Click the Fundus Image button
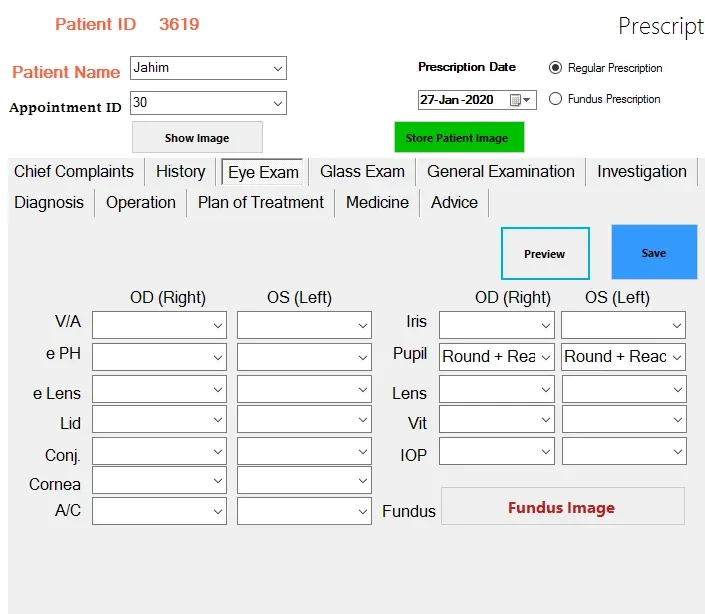Screen dimensions: 705x614 tap(562, 507)
